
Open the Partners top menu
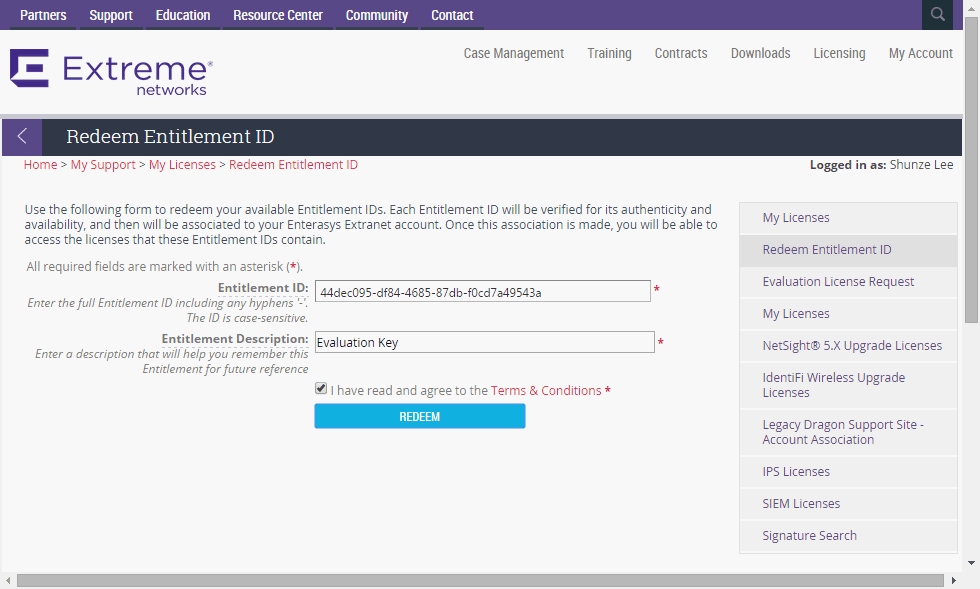tap(43, 15)
